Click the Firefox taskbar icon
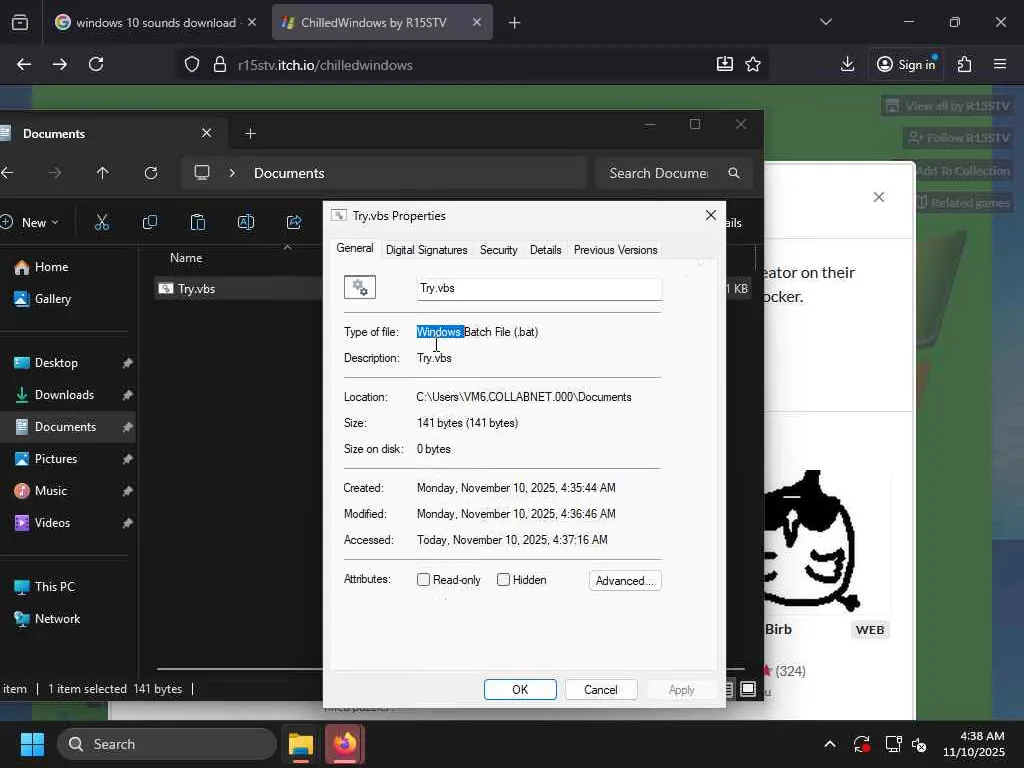The width and height of the screenshot is (1024, 768). [x=344, y=744]
